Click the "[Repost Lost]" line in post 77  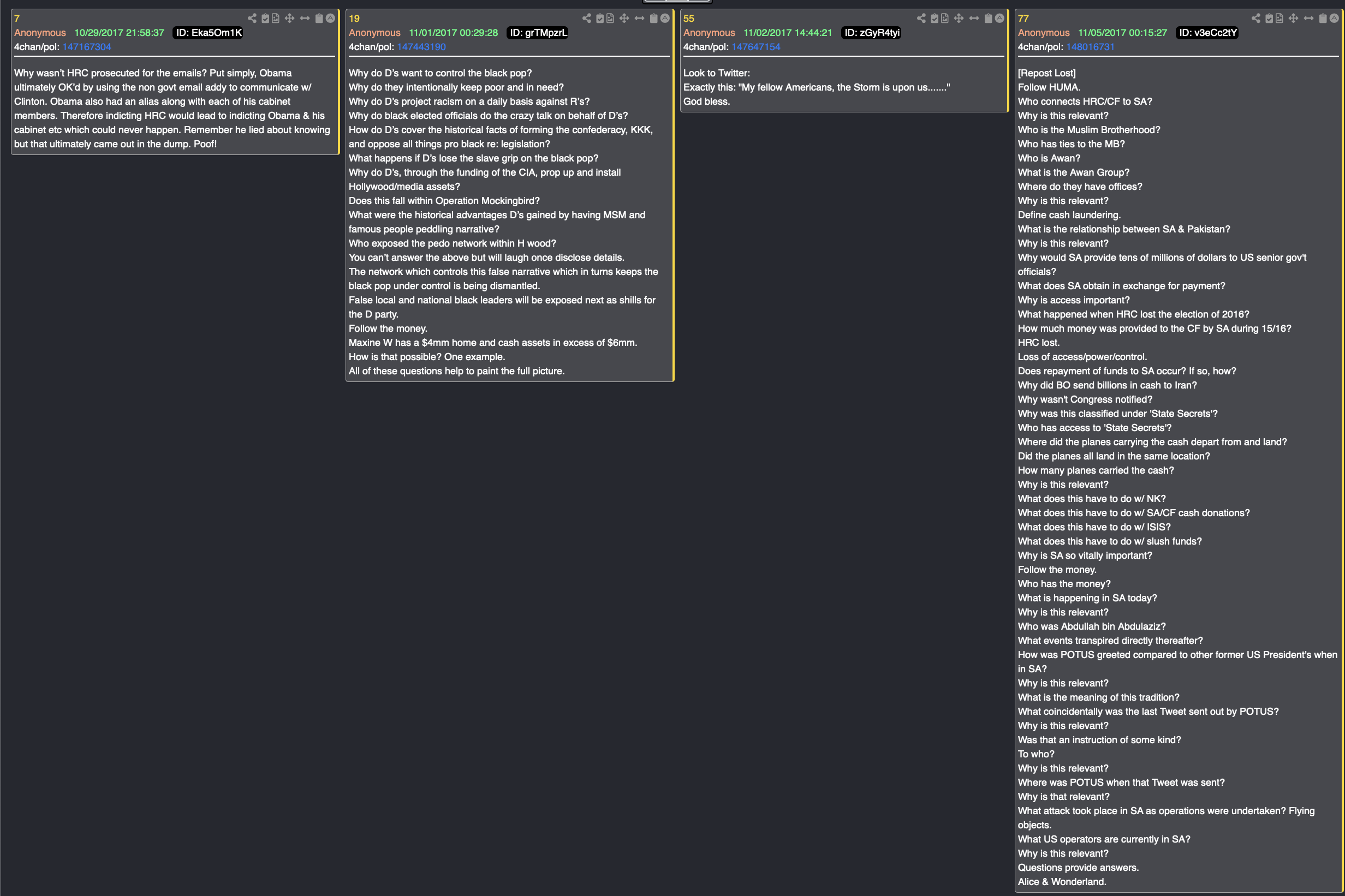click(x=1046, y=73)
